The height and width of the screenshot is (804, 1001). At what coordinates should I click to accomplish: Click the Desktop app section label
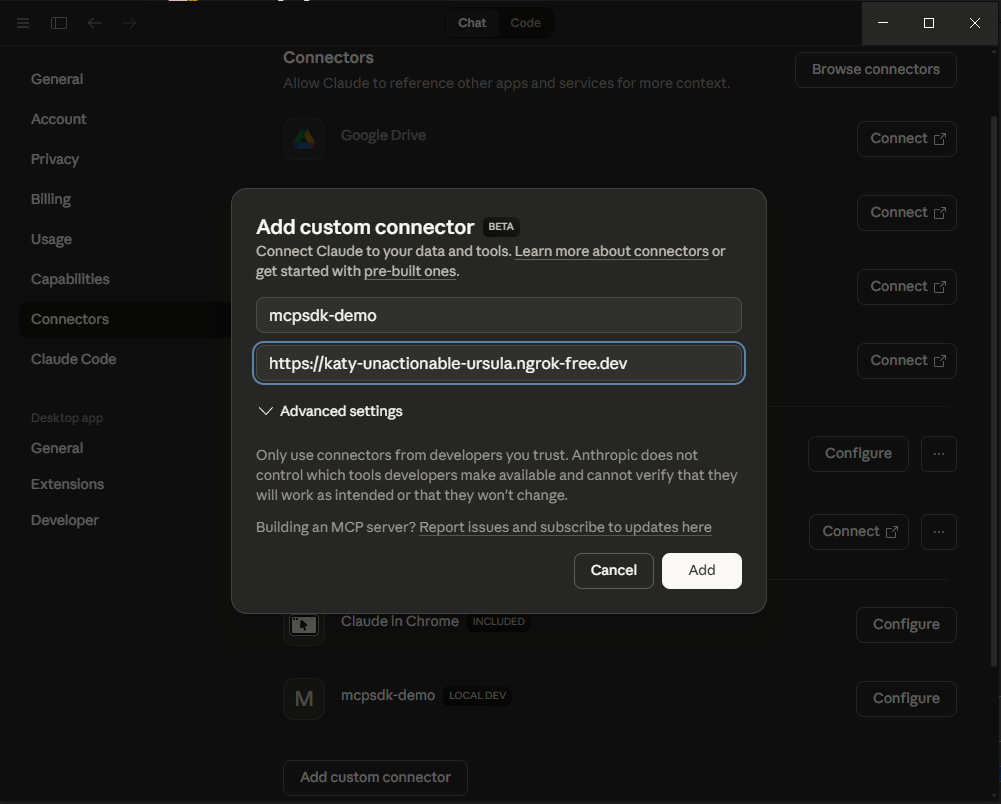pos(66,418)
